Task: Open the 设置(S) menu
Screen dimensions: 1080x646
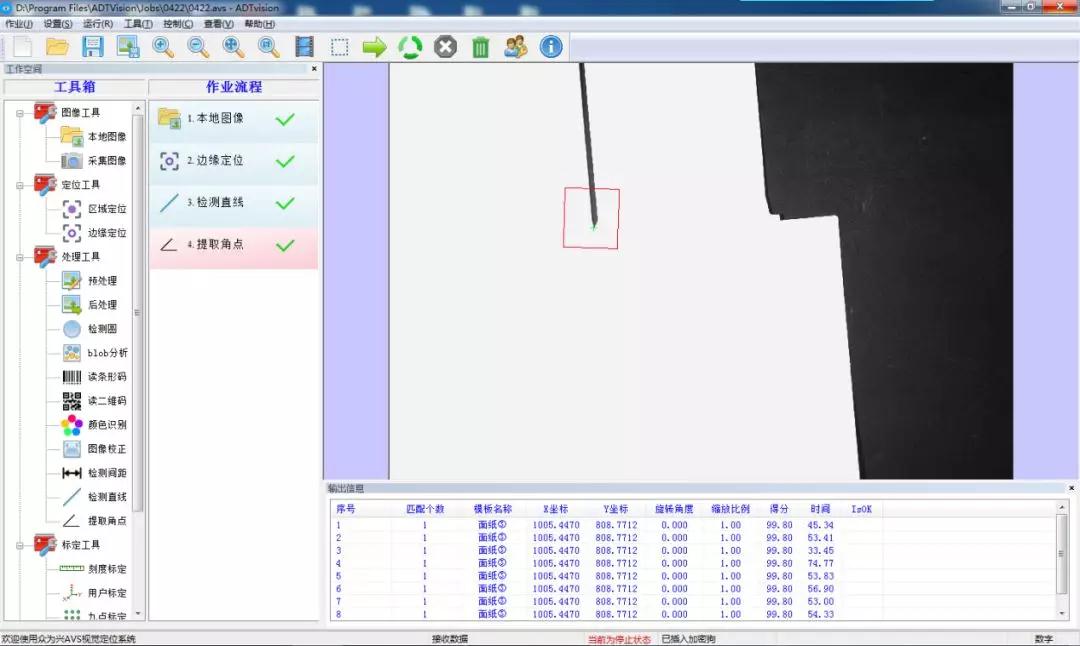Action: point(58,24)
